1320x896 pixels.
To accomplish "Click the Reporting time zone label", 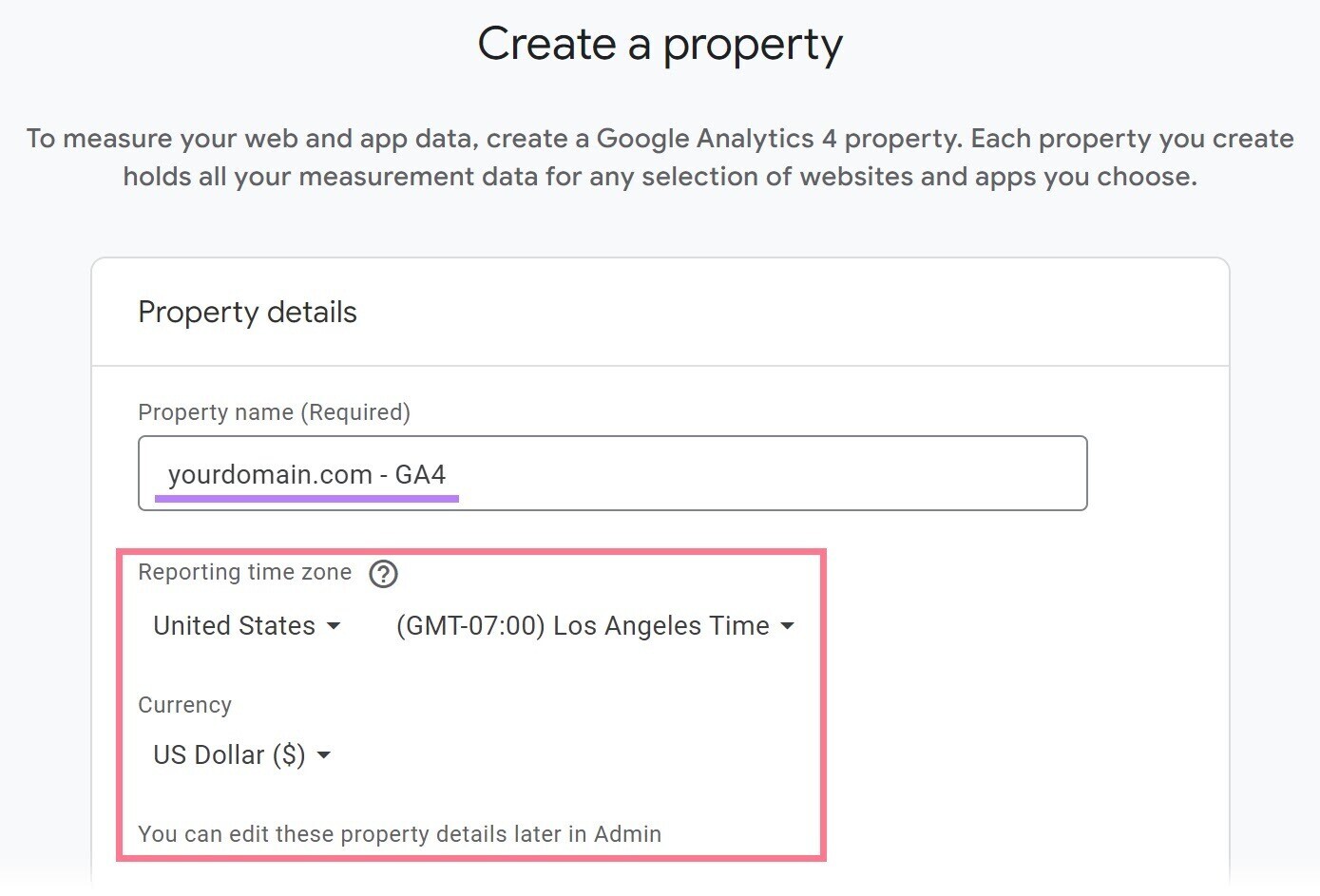I will tap(244, 571).
